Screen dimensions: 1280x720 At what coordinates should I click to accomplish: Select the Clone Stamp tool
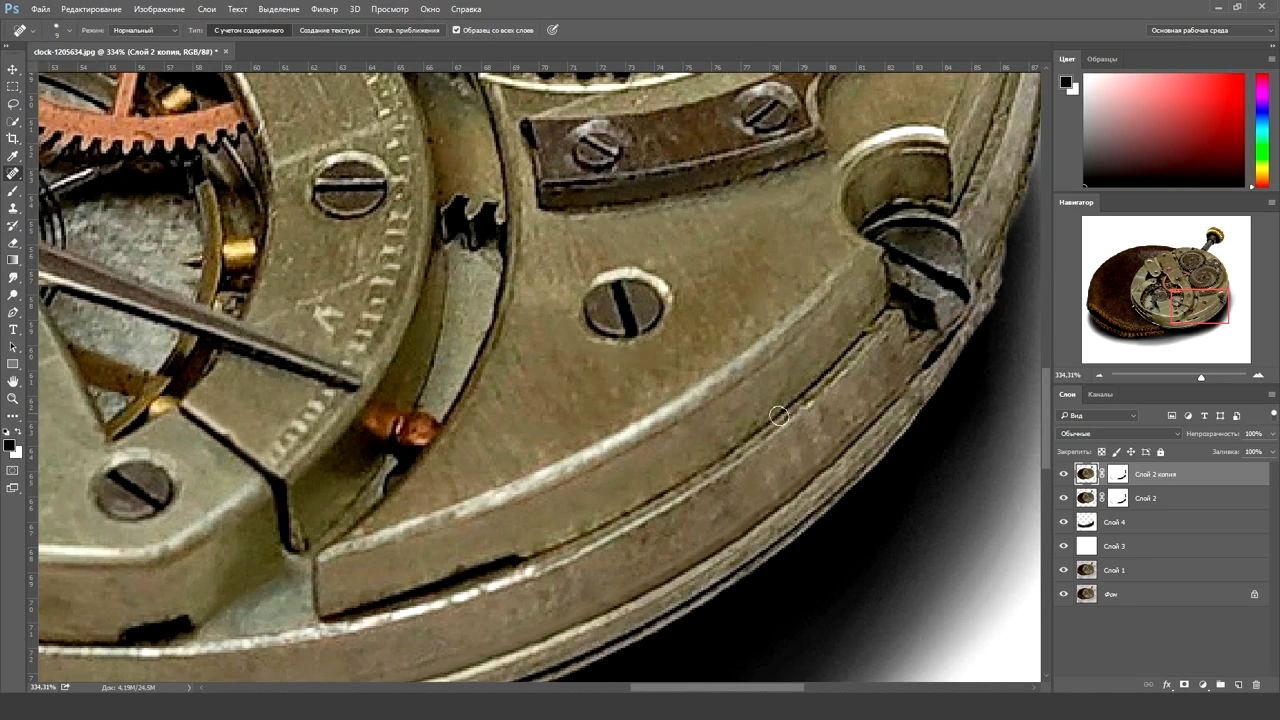click(13, 208)
